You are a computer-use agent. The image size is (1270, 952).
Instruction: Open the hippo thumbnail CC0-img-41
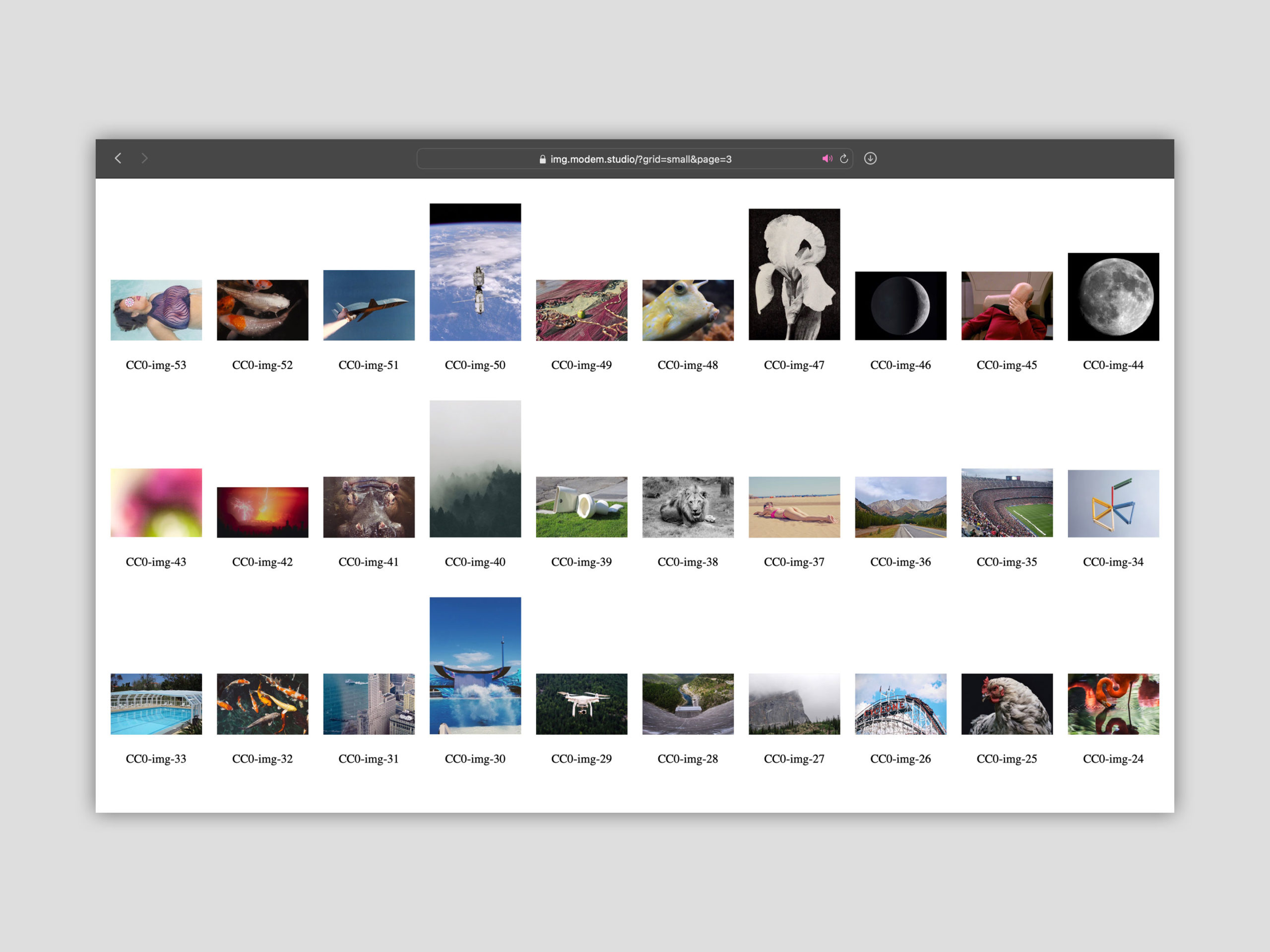tap(369, 507)
